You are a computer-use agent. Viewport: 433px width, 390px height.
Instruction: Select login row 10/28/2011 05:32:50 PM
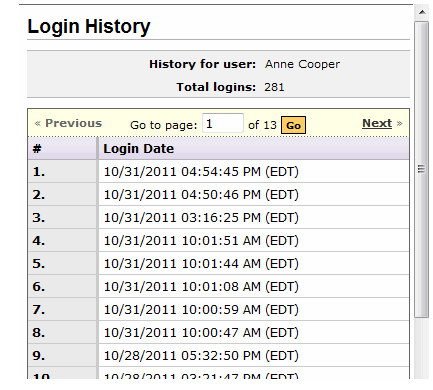[219, 356]
